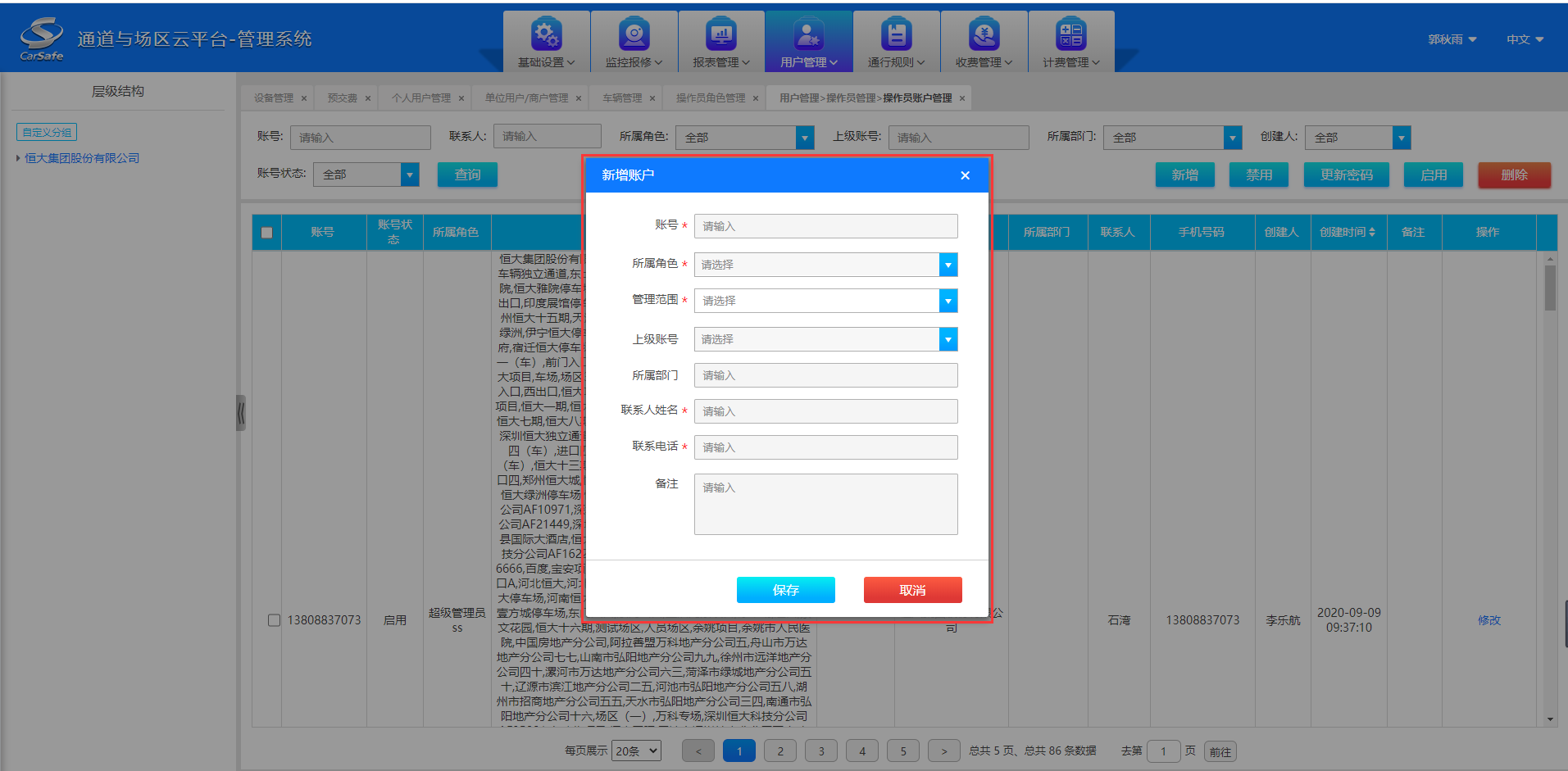Expand the 所属角色 dropdown in dialog
Viewport: 1568px width, 771px height.
click(948, 265)
